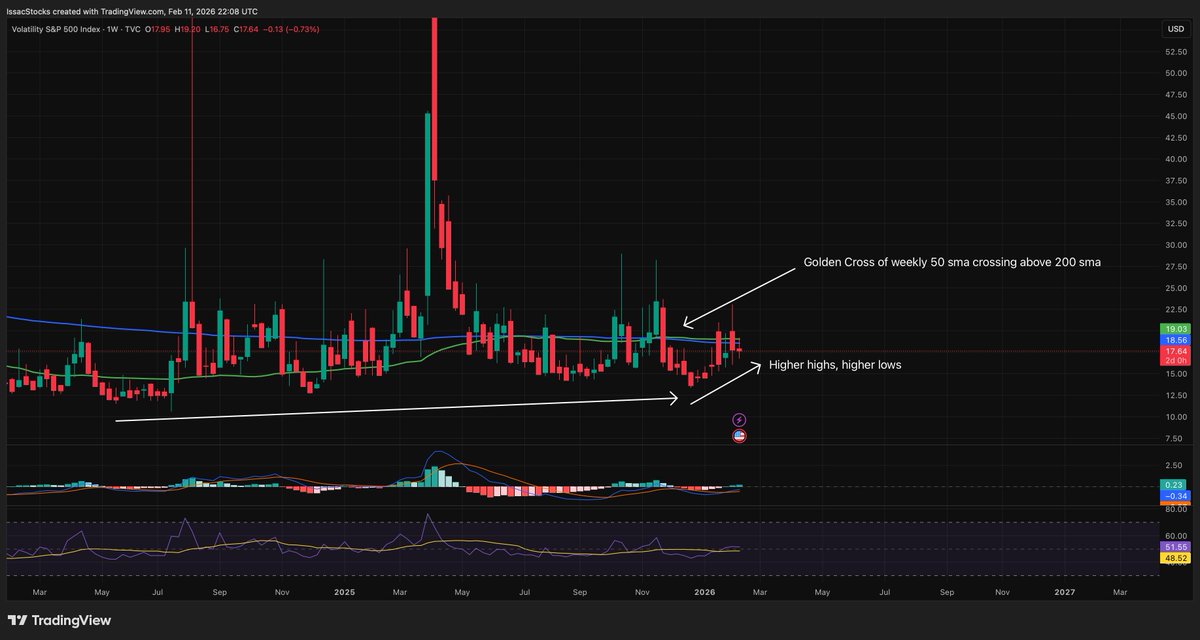Toggle the red 17.64 current price tag
Screen dimensions: 1200x640
point(1173,352)
